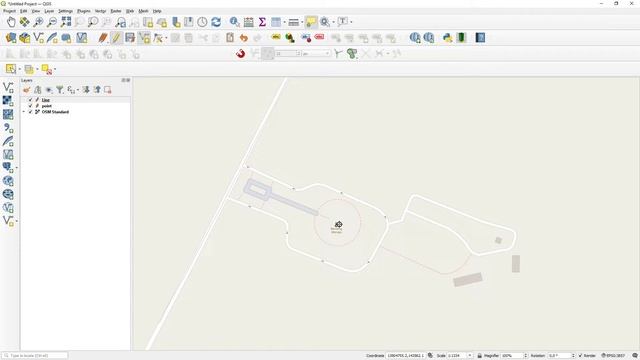
Task: Select the Vertex Tool icon
Action: pyautogui.click(x=158, y=38)
